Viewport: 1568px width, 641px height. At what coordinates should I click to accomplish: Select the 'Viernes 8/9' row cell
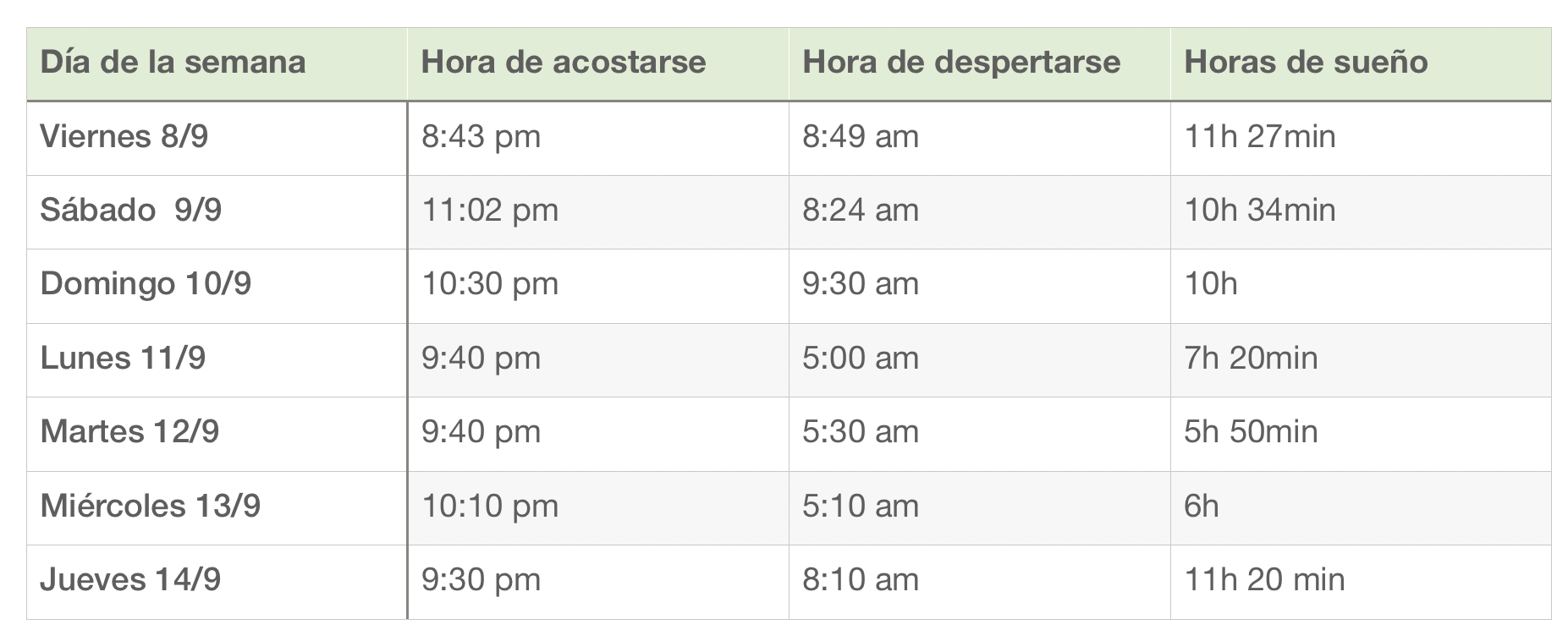click(124, 137)
